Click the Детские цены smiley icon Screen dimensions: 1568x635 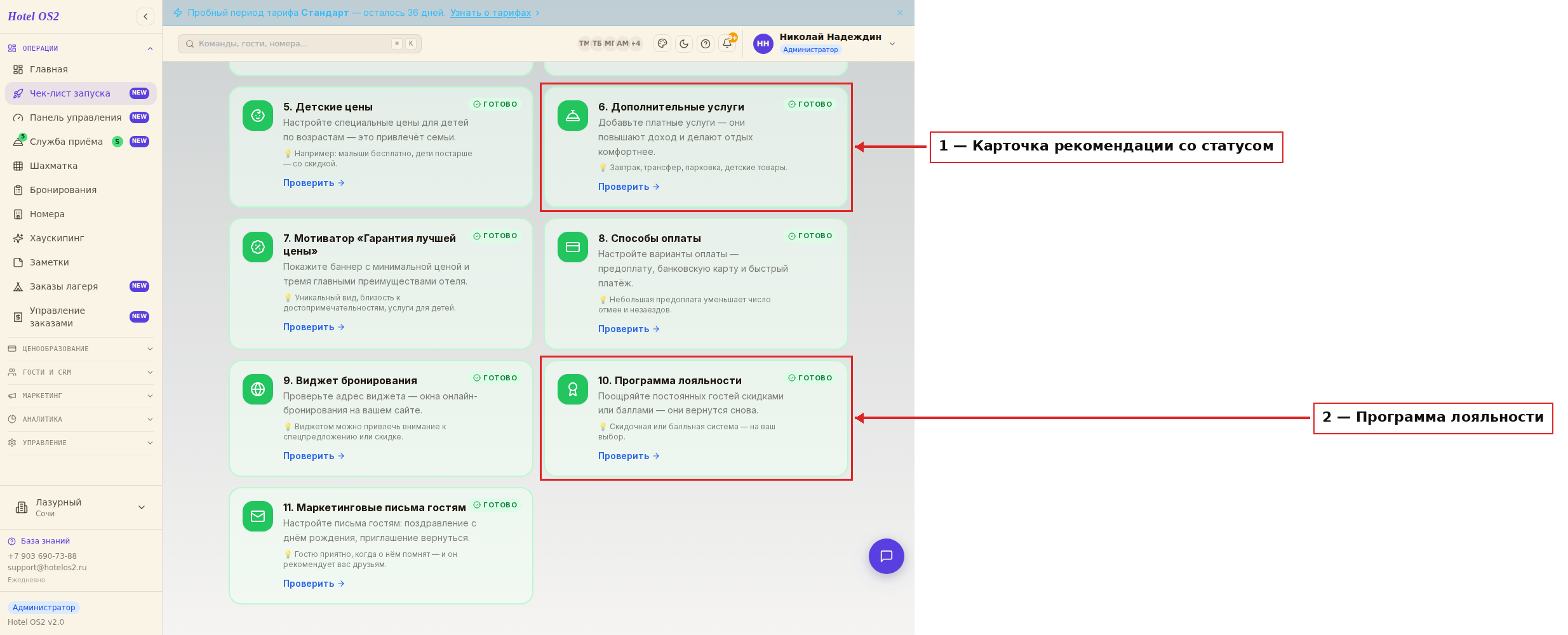258,116
